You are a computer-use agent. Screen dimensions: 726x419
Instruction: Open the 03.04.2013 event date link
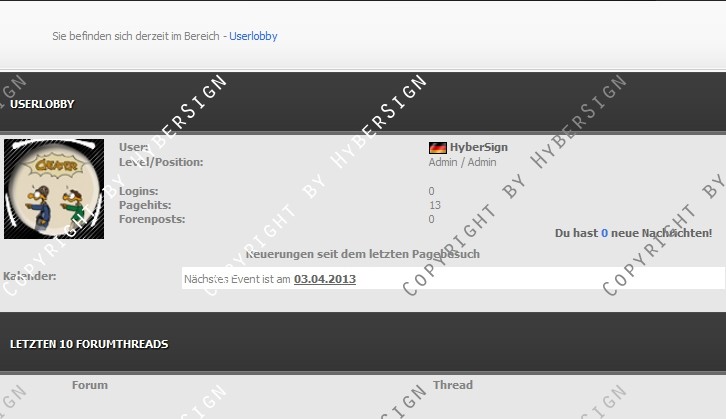click(325, 279)
